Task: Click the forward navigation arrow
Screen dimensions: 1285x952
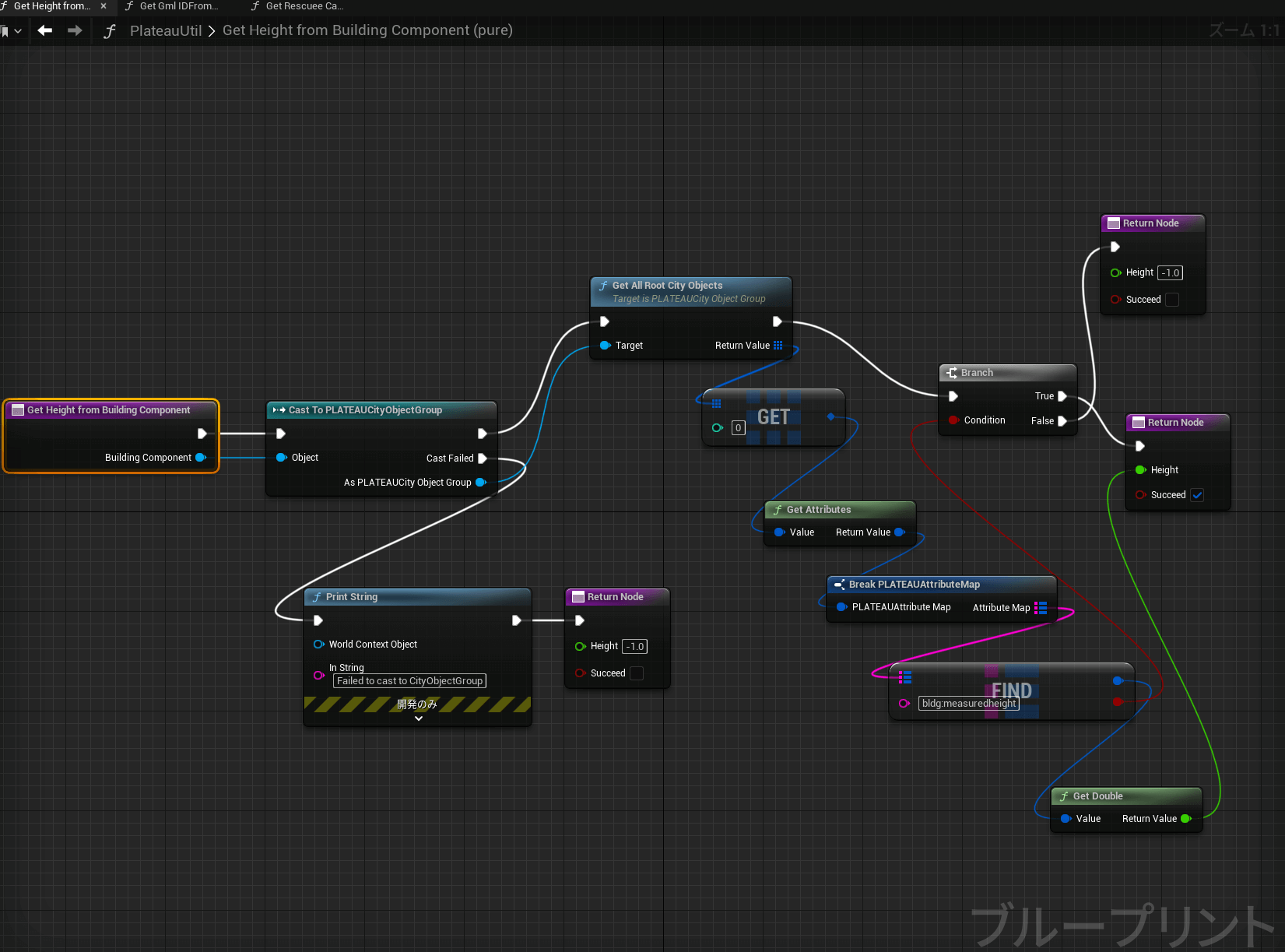Action: [75, 30]
